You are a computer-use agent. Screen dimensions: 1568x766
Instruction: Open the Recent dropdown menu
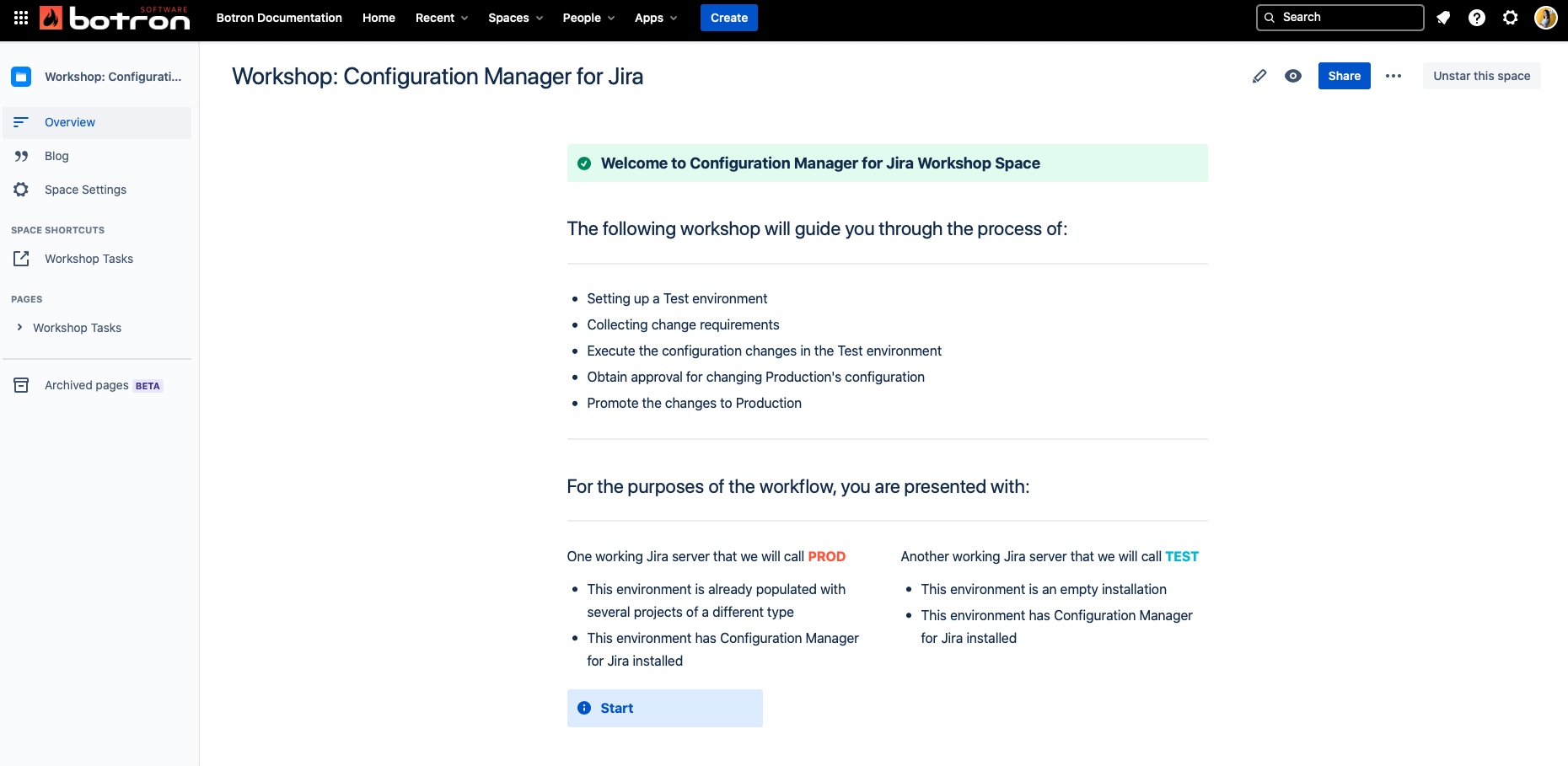coord(442,18)
